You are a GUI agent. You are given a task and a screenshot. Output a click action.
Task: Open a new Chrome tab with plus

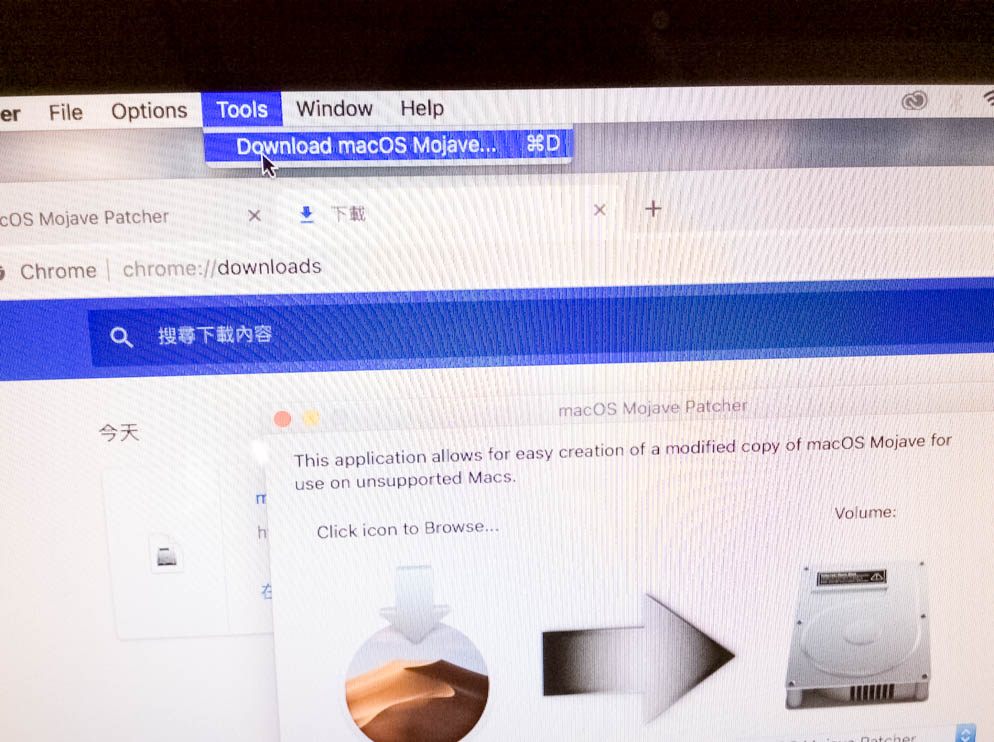(x=653, y=209)
